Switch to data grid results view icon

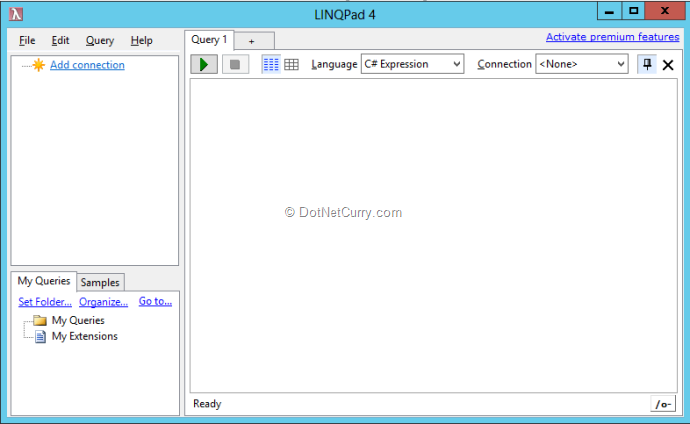291,65
